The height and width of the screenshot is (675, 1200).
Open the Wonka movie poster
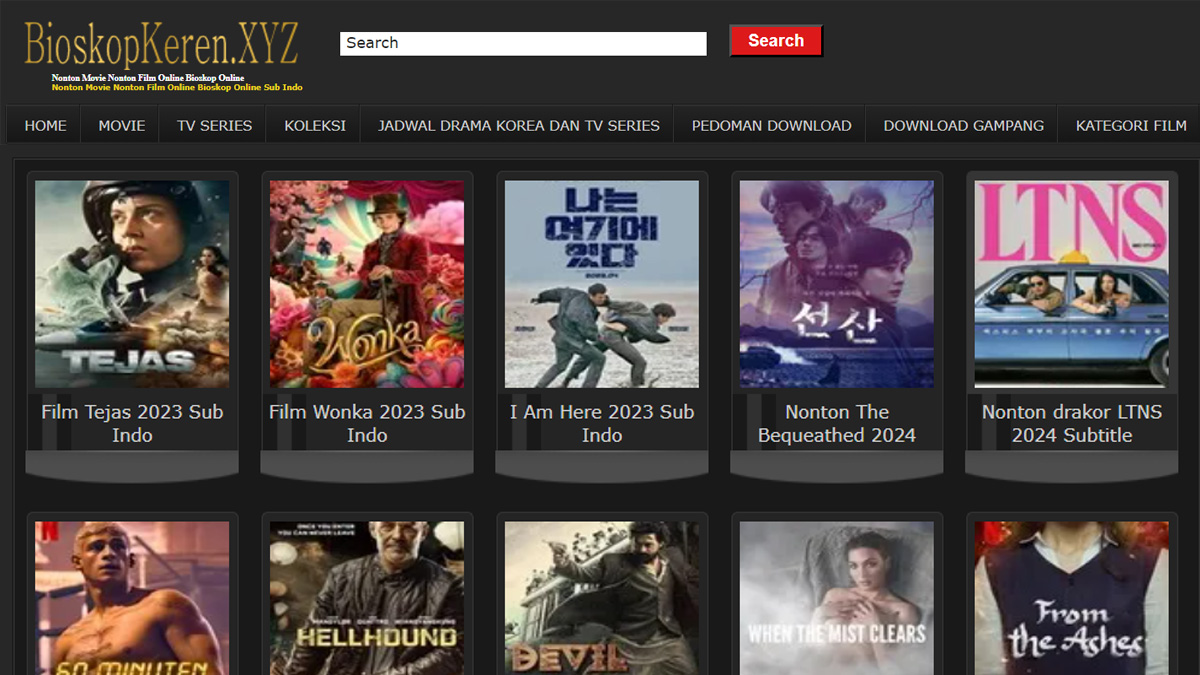(x=366, y=283)
